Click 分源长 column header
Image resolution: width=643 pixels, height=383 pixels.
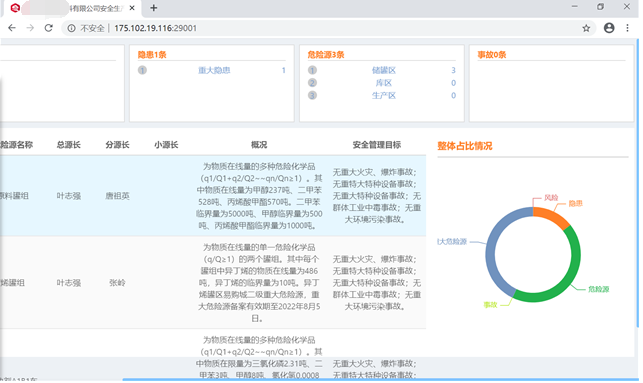[117, 145]
